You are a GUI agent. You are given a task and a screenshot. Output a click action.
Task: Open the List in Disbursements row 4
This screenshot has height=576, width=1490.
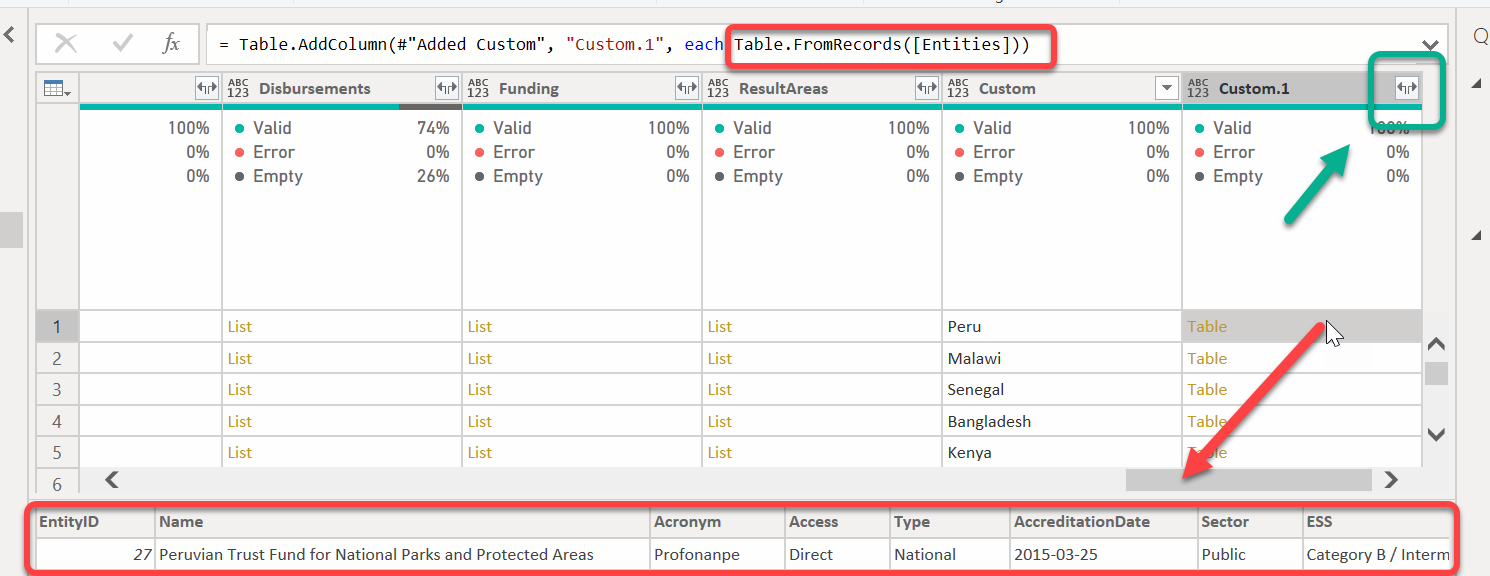(240, 421)
